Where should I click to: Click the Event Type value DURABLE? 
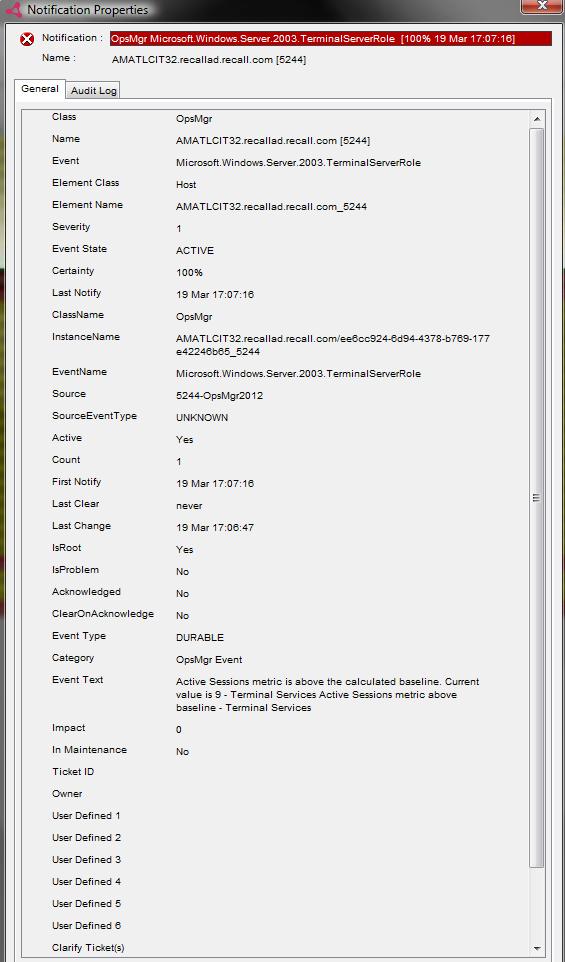pos(199,637)
